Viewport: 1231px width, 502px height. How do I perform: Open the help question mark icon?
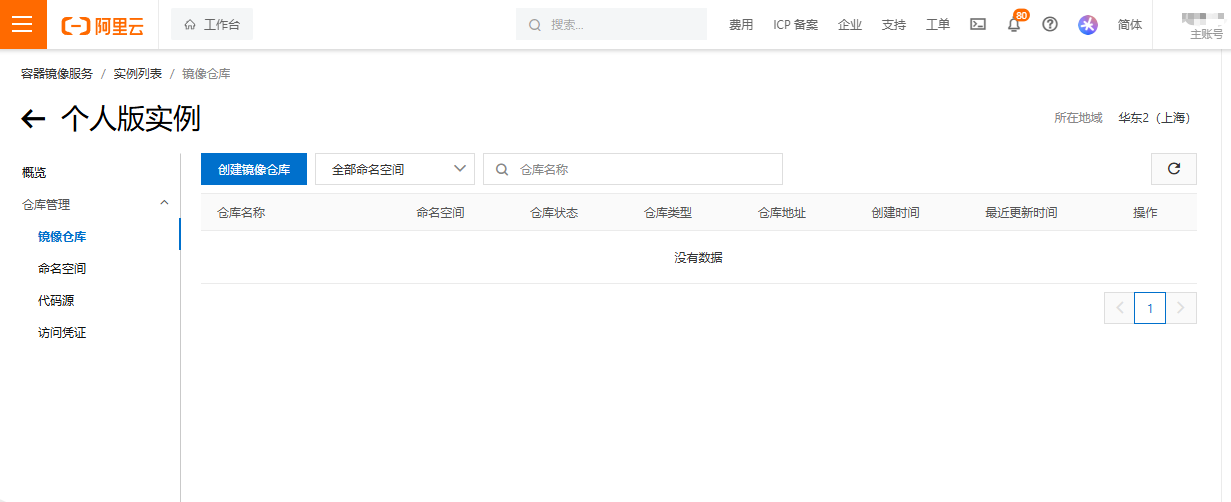pos(1050,24)
